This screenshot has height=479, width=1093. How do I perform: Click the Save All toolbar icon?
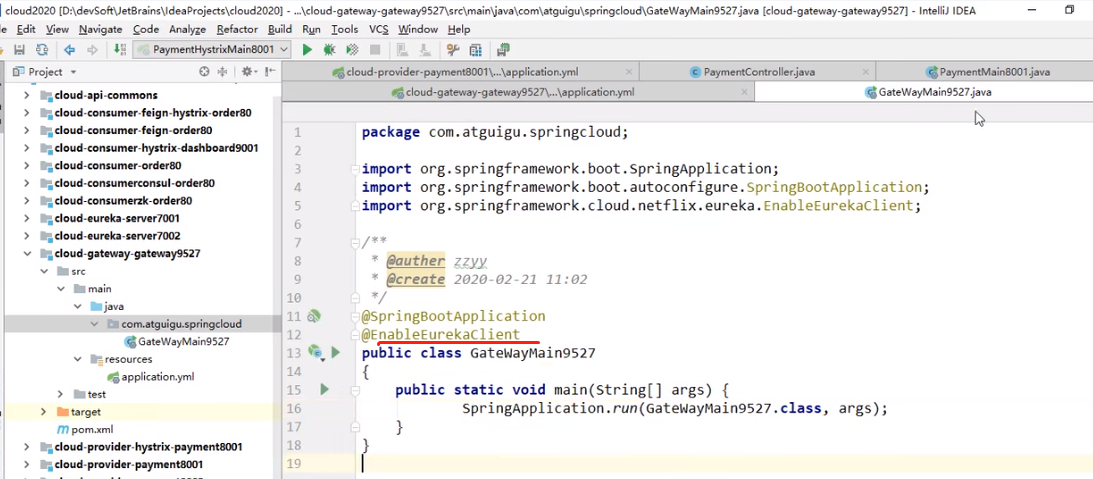tap(20, 50)
